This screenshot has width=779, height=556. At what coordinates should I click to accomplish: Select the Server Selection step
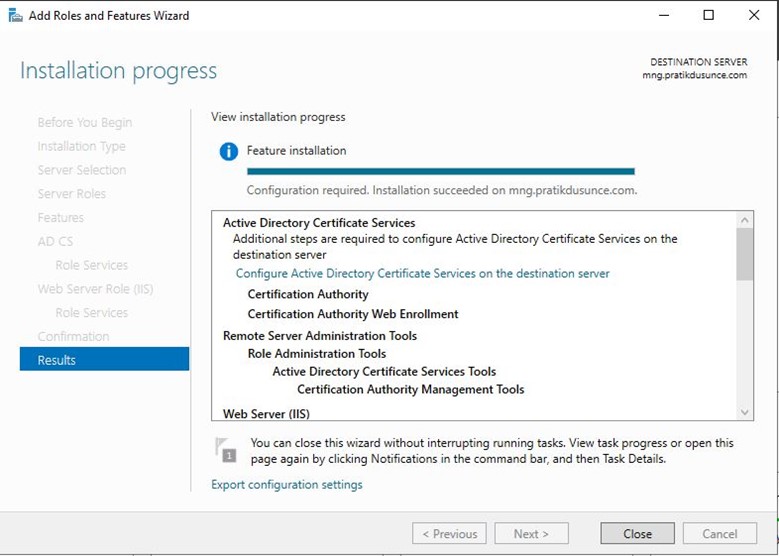(x=82, y=170)
